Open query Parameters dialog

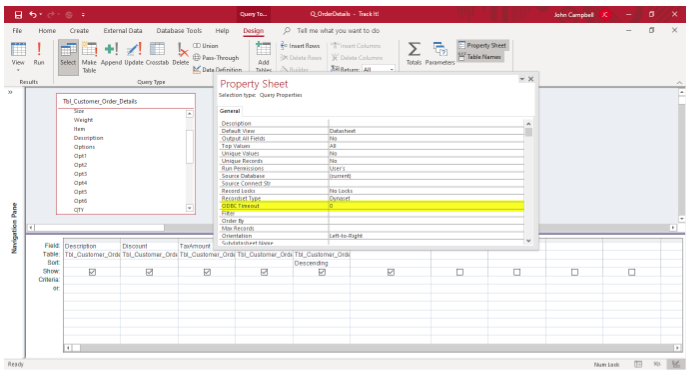pos(440,54)
